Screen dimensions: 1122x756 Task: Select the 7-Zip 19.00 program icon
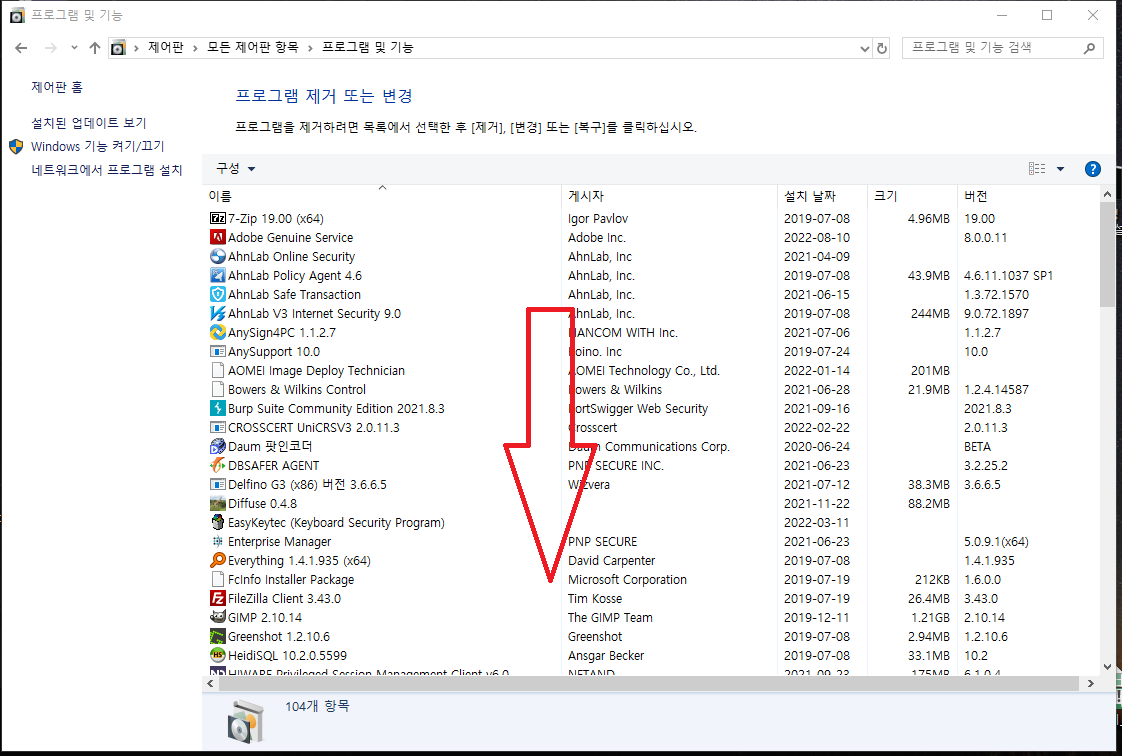pos(218,218)
